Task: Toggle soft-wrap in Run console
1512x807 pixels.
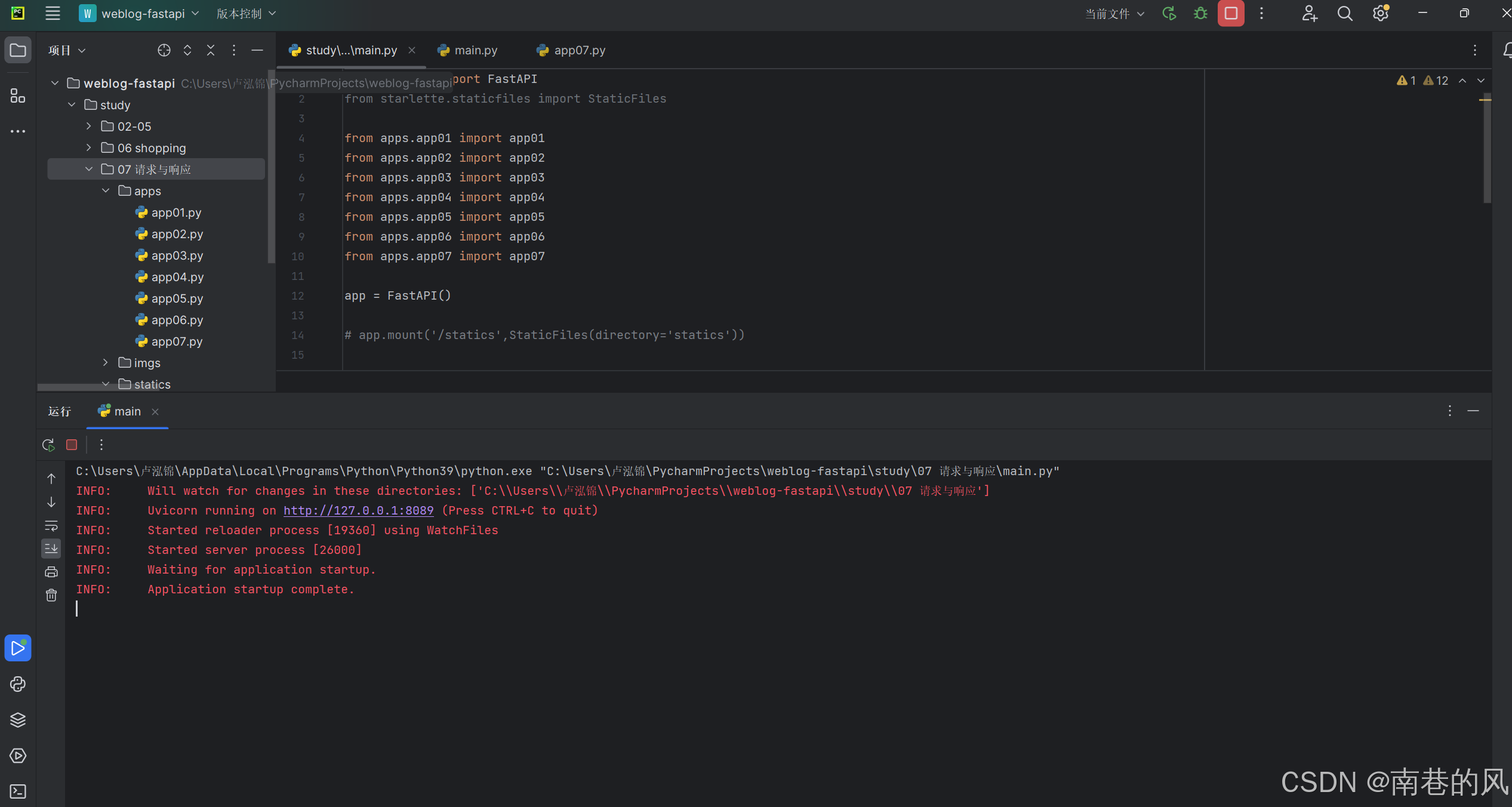Action: coord(51,526)
